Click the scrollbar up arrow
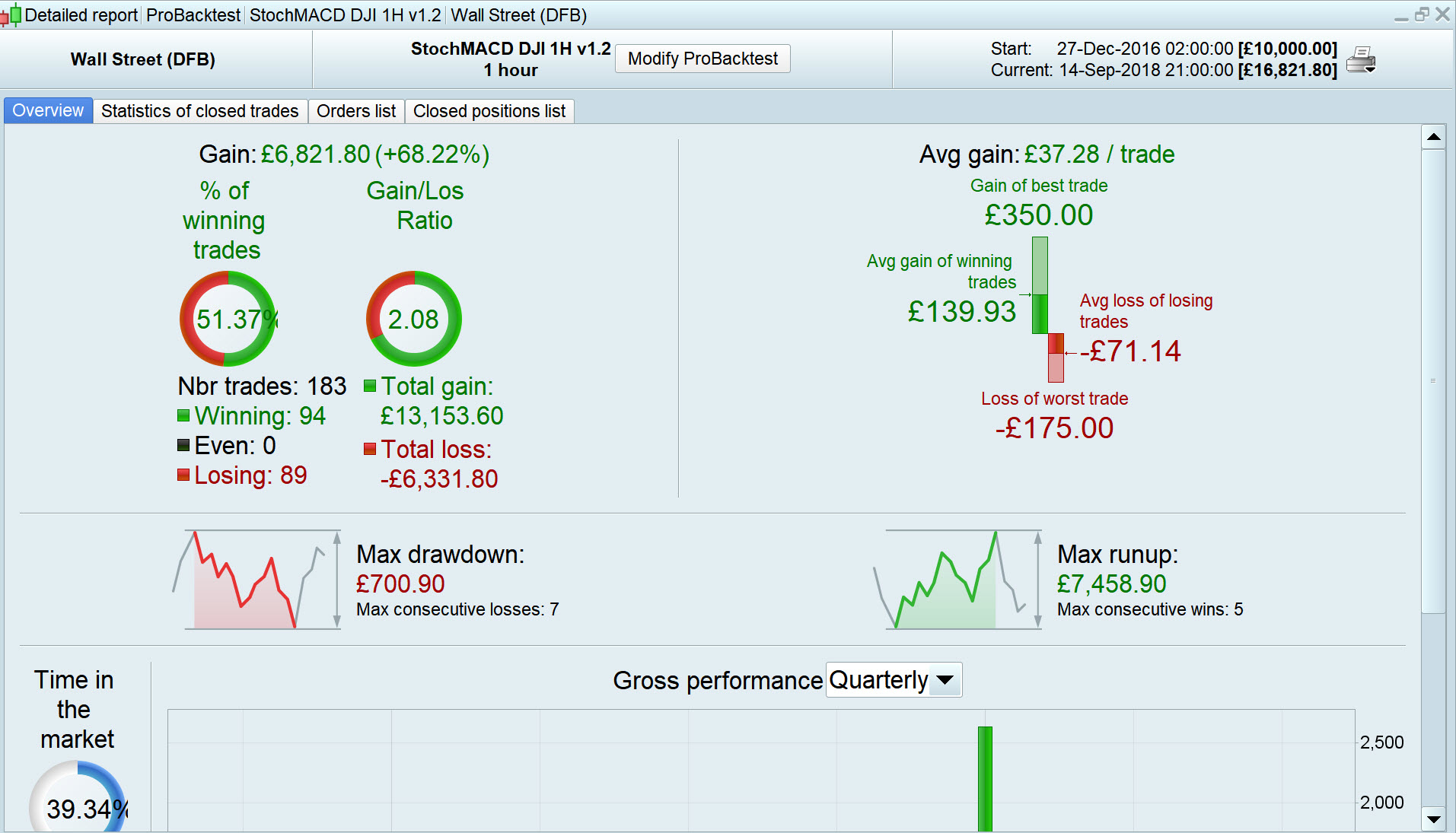1456x833 pixels. (1434, 137)
